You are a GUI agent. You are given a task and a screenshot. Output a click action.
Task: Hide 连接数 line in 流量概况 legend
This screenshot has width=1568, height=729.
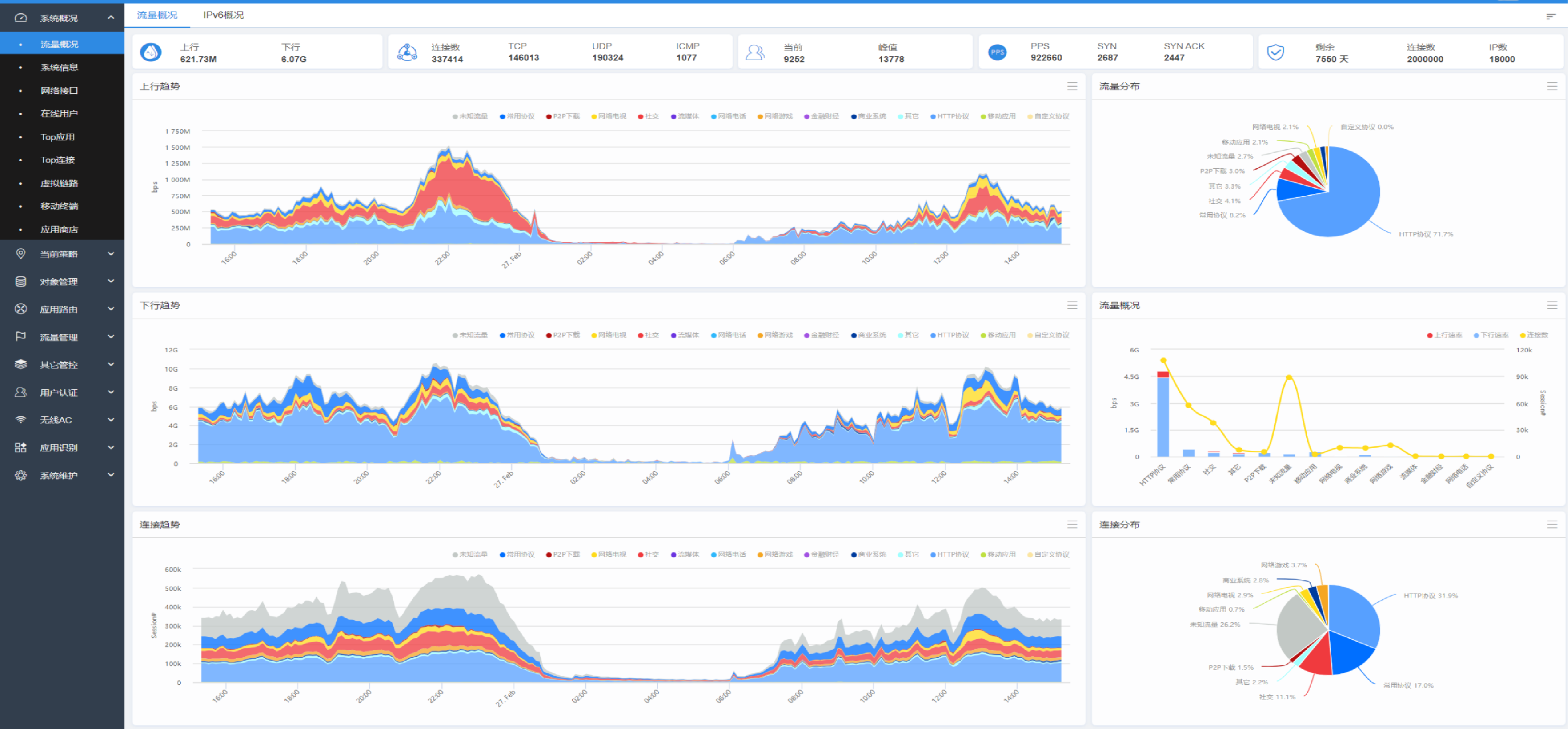[1533, 335]
